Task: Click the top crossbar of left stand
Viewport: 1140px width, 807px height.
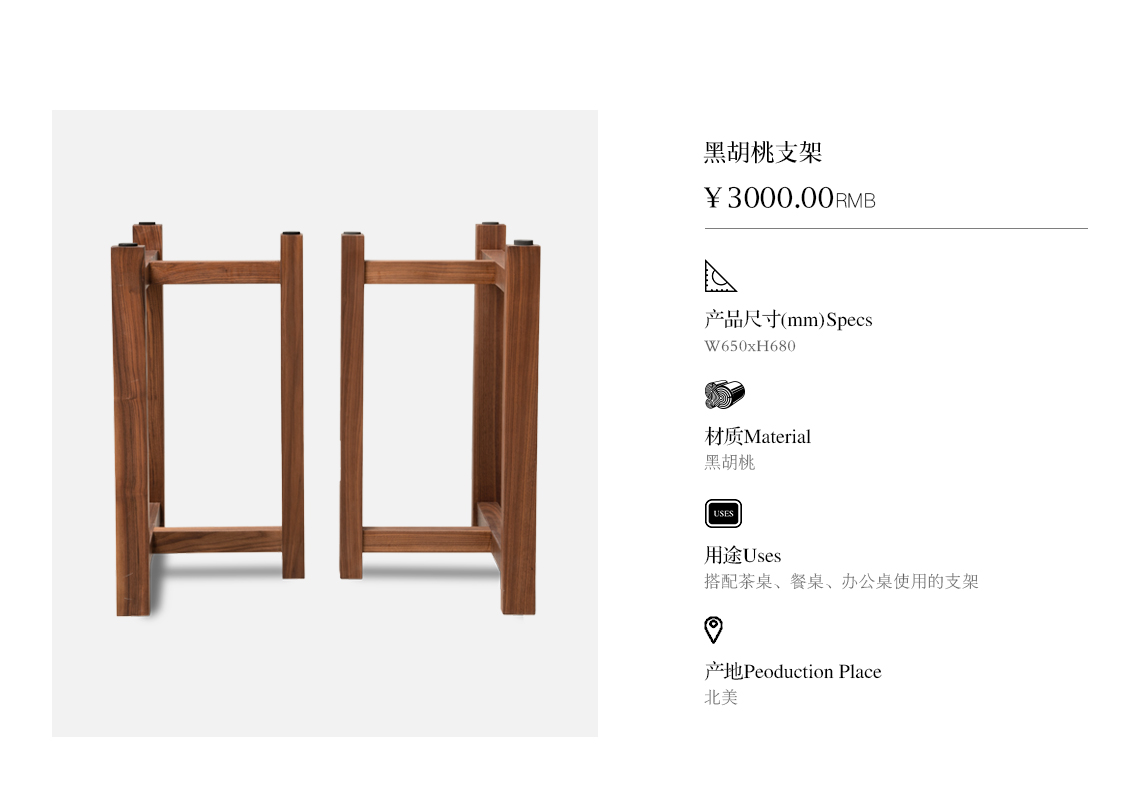Action: coord(215,273)
